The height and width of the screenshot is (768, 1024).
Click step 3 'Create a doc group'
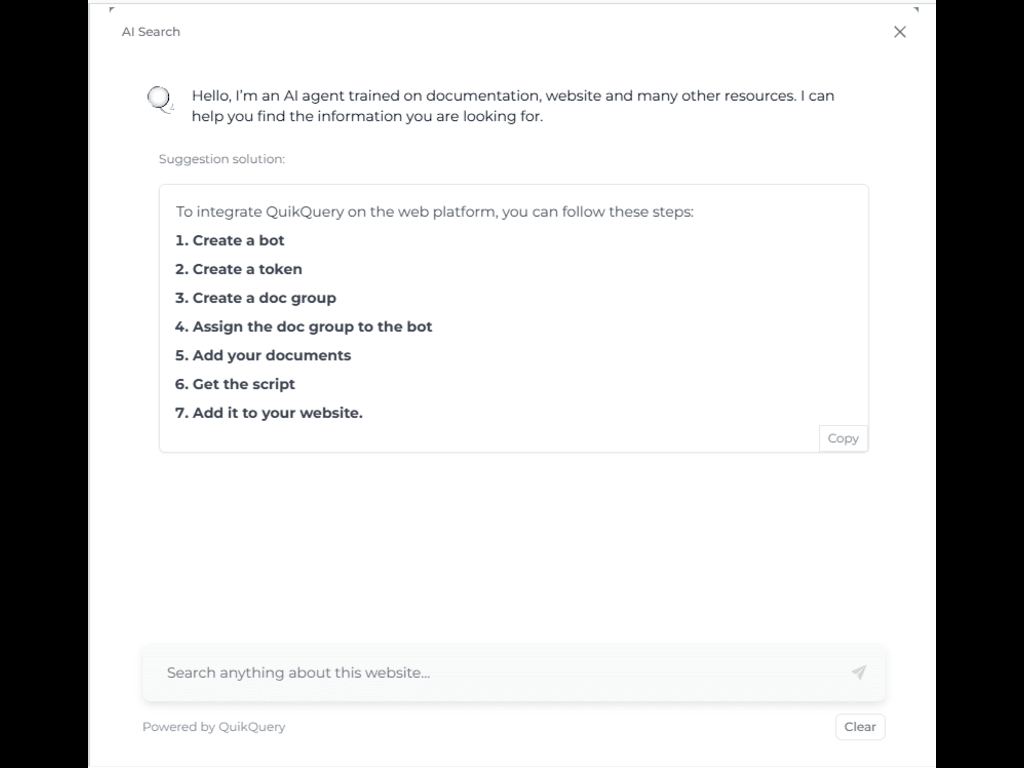click(255, 298)
